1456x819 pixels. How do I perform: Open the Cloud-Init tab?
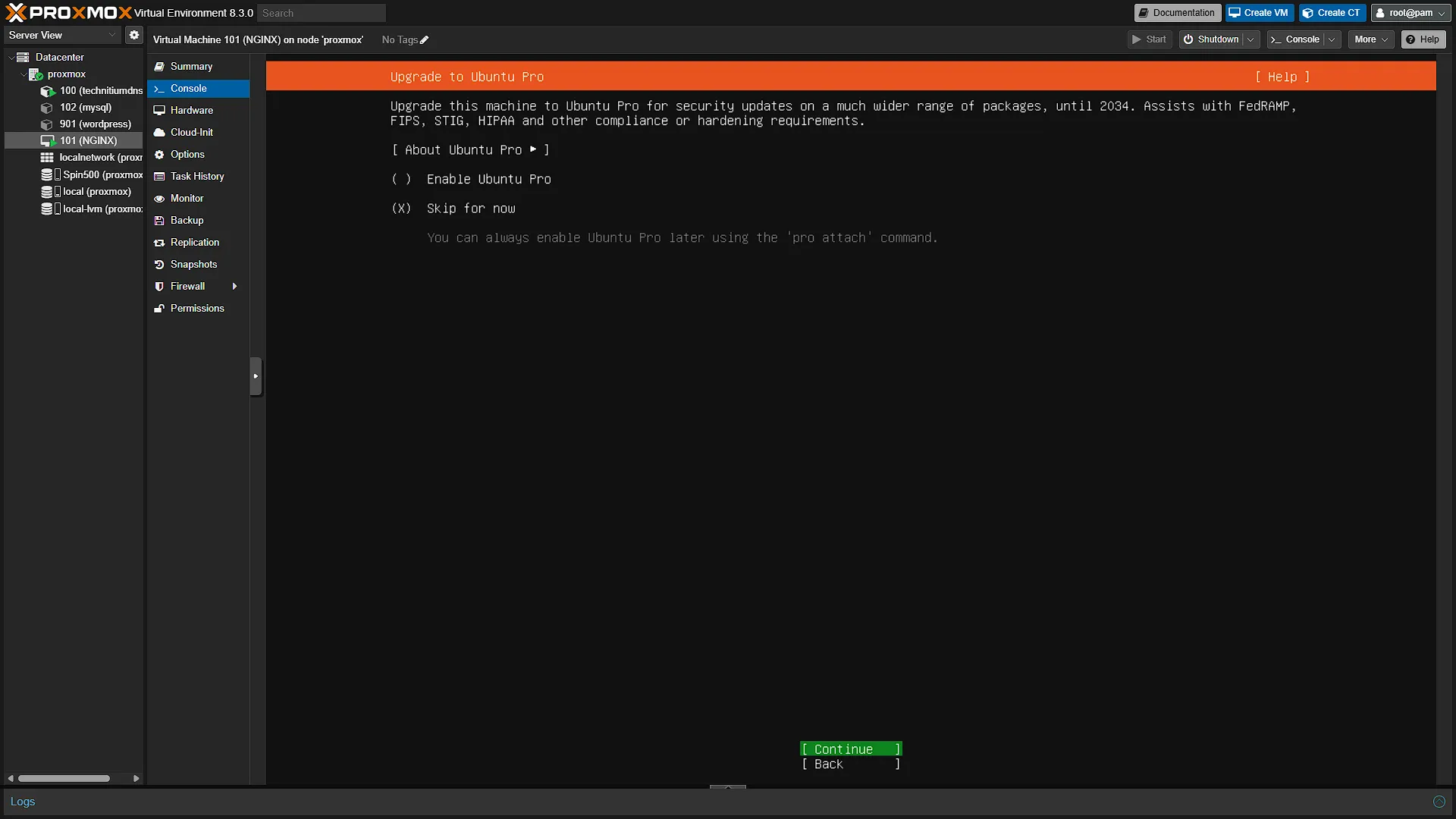coord(198,132)
